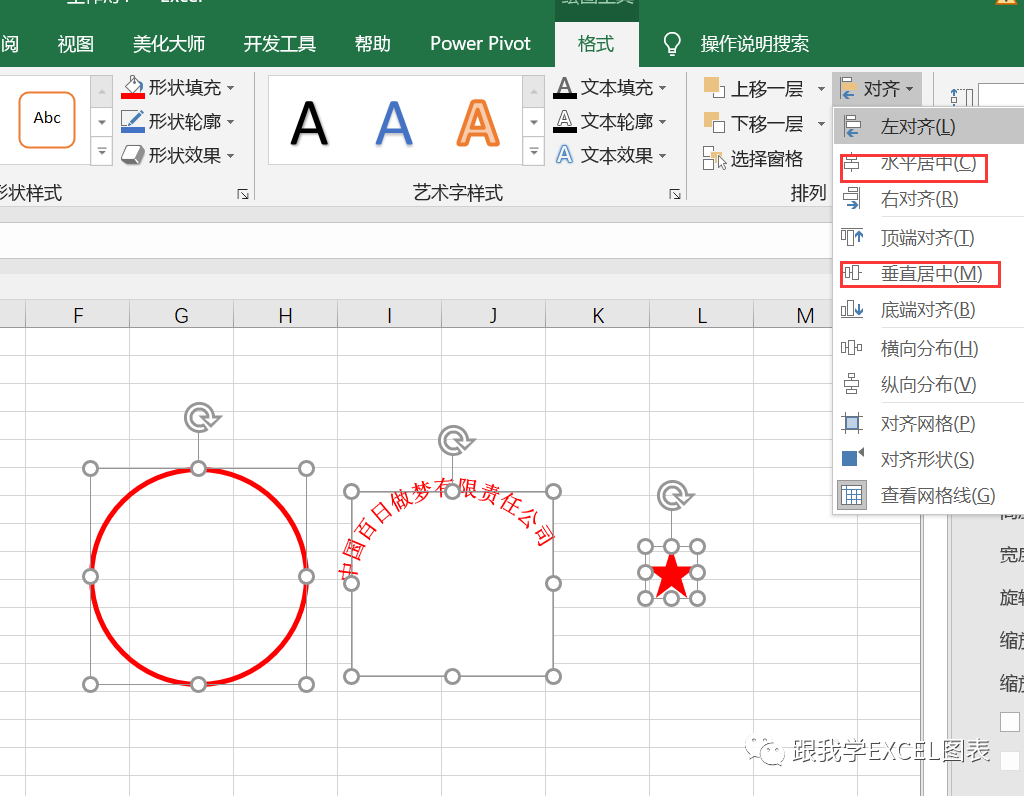Expand the 形状轮廓 dropdown arrow
Image resolution: width=1024 pixels, height=796 pixels.
(231, 121)
